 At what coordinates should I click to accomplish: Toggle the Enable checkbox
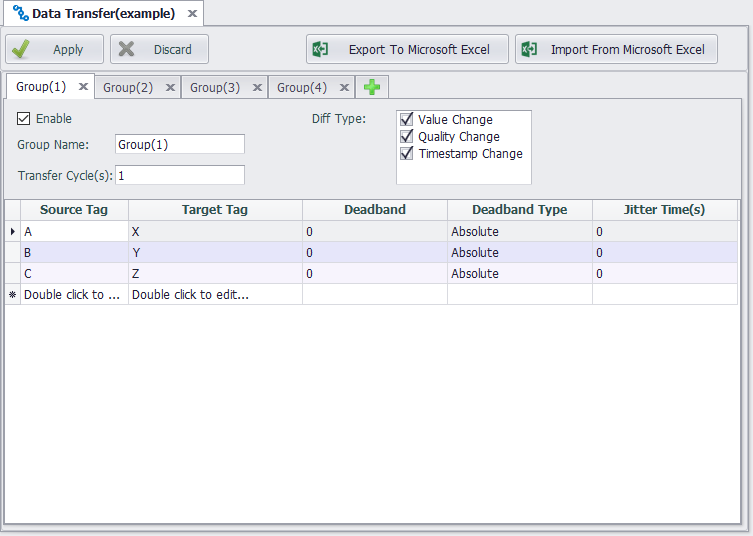pyautogui.click(x=24, y=119)
